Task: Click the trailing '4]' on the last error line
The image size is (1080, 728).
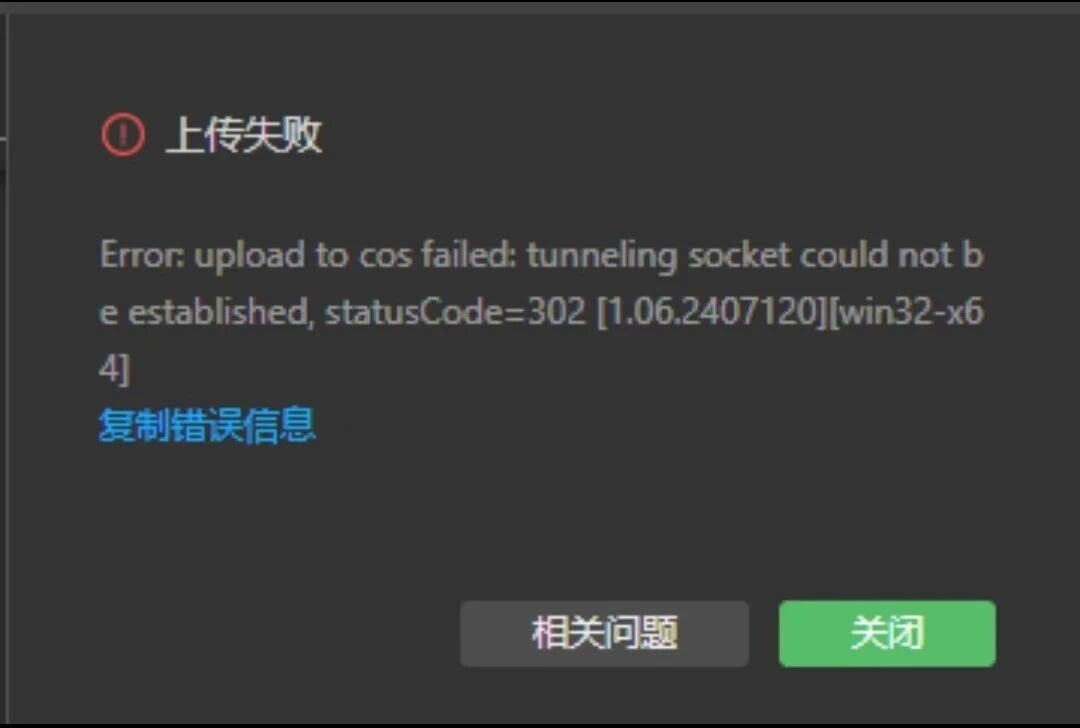Action: click(x=114, y=369)
